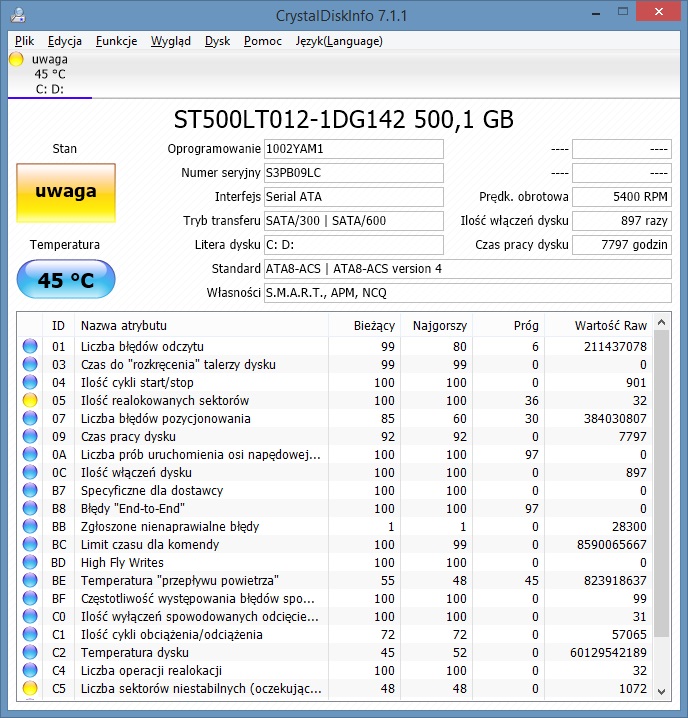The image size is (688, 718).
Task: Click the Oprogramowanie field 1002YAM1
Action: [354, 149]
